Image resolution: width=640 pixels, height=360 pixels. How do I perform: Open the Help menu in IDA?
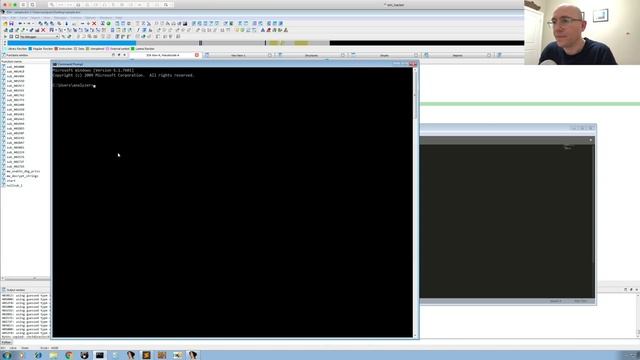coord(119,18)
